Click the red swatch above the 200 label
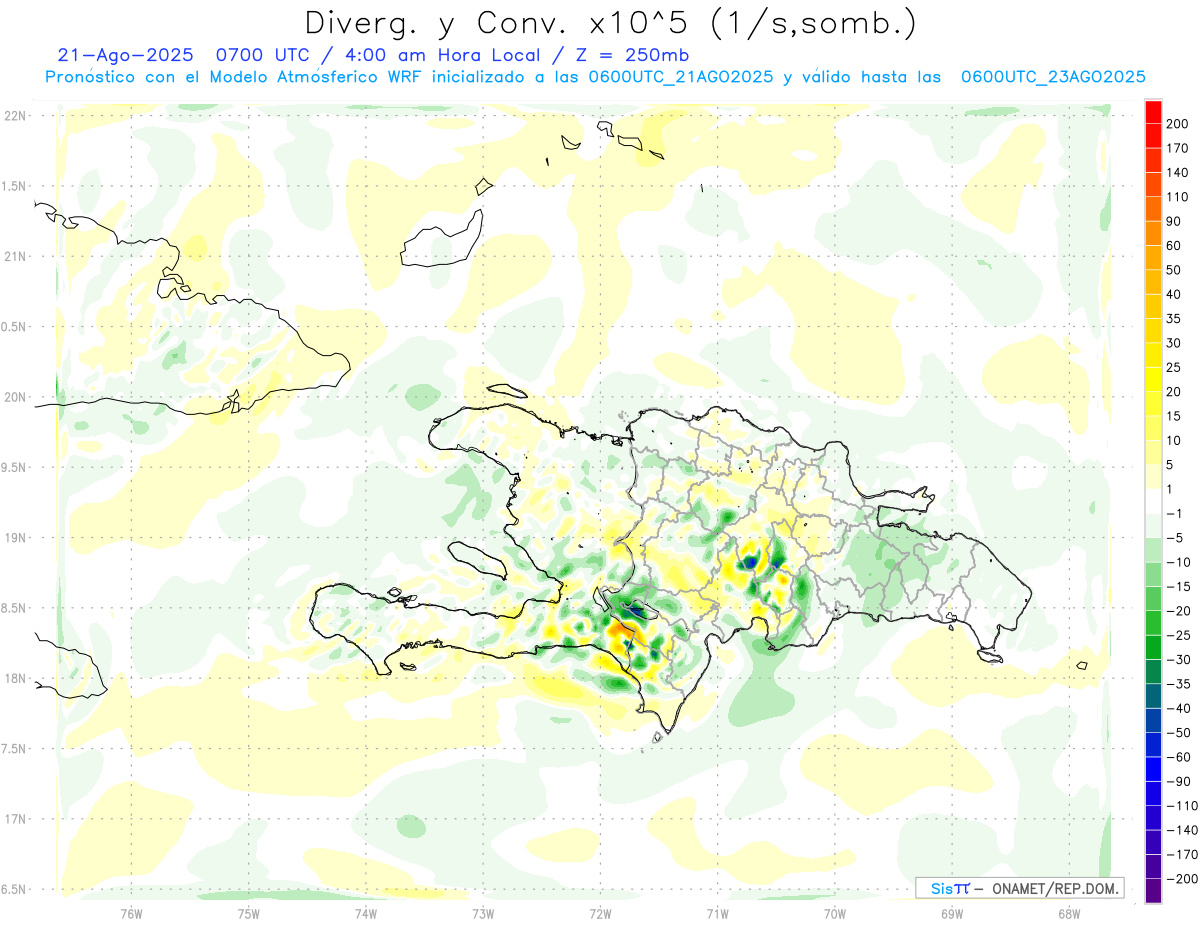The width and height of the screenshot is (1200, 927). (1153, 111)
